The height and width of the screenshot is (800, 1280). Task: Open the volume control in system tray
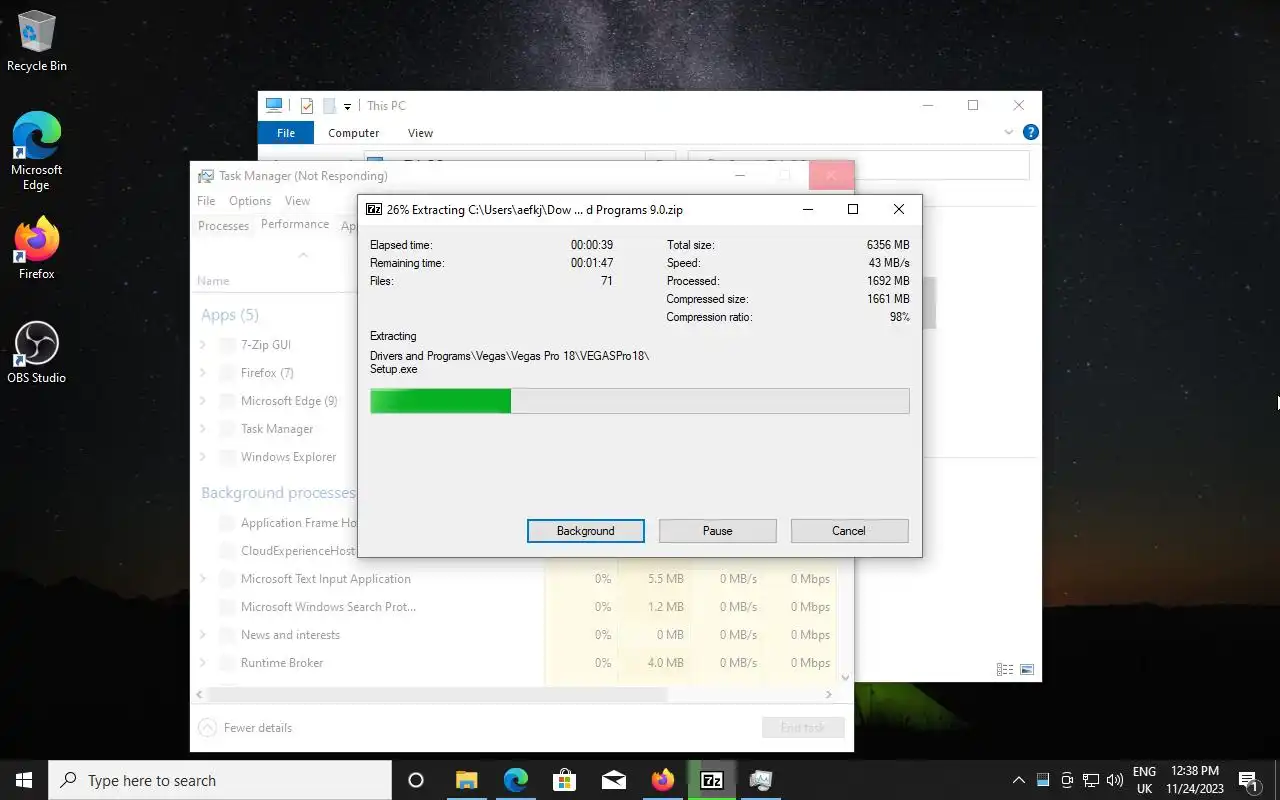point(1115,780)
